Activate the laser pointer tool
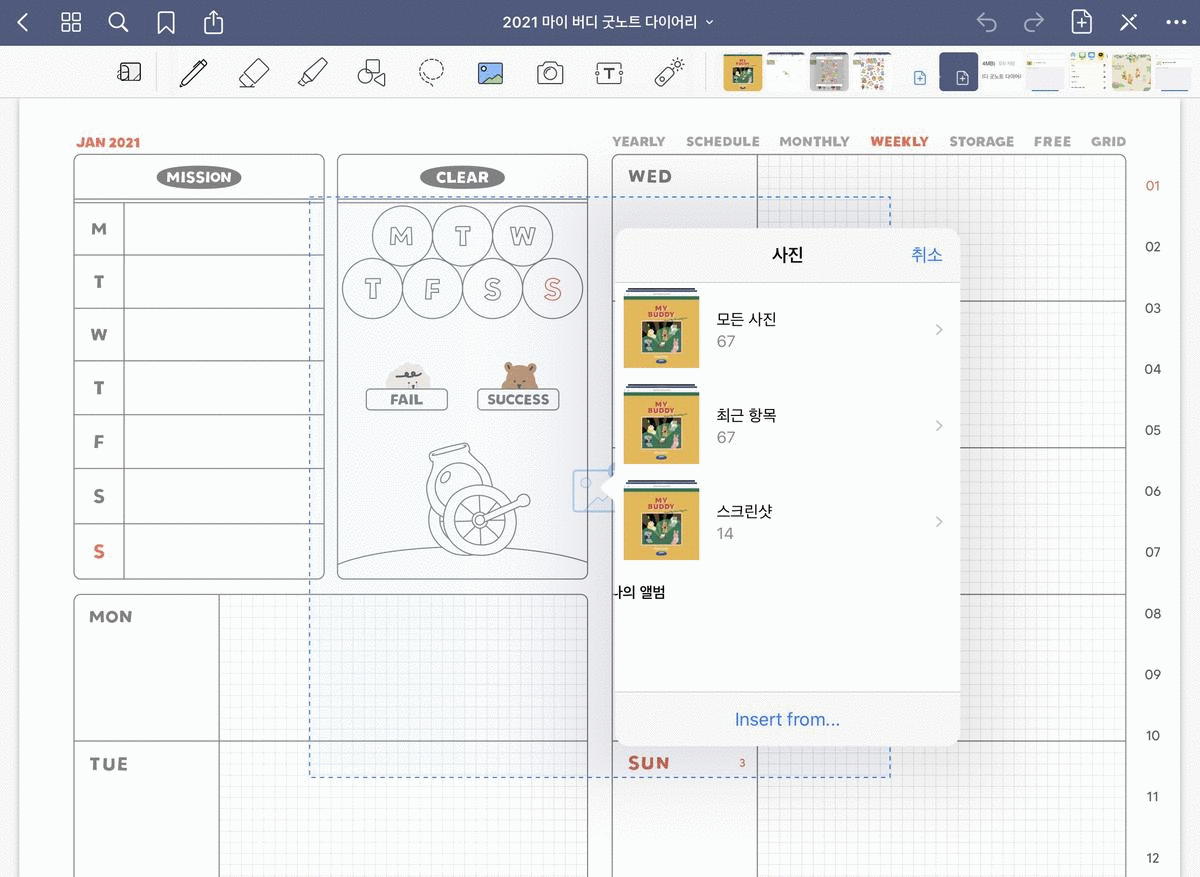This screenshot has height=877, width=1200. [668, 73]
